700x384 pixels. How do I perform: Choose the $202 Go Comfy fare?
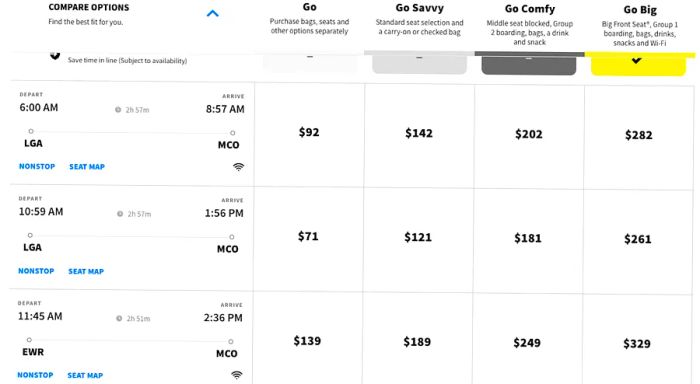point(529,134)
